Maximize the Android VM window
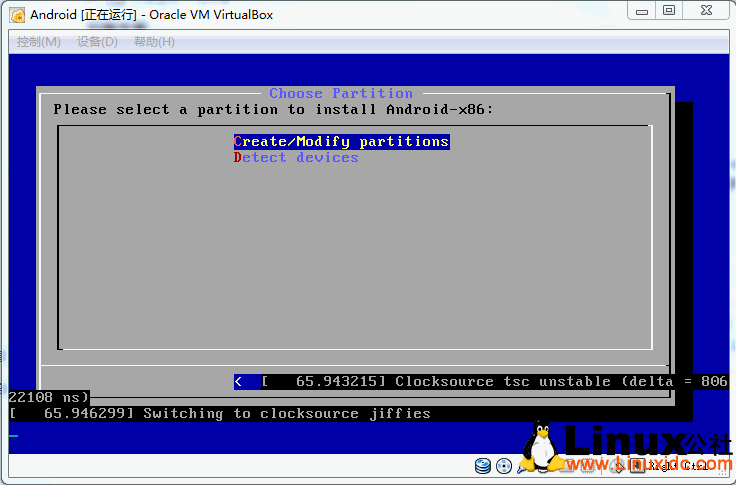 (669, 11)
